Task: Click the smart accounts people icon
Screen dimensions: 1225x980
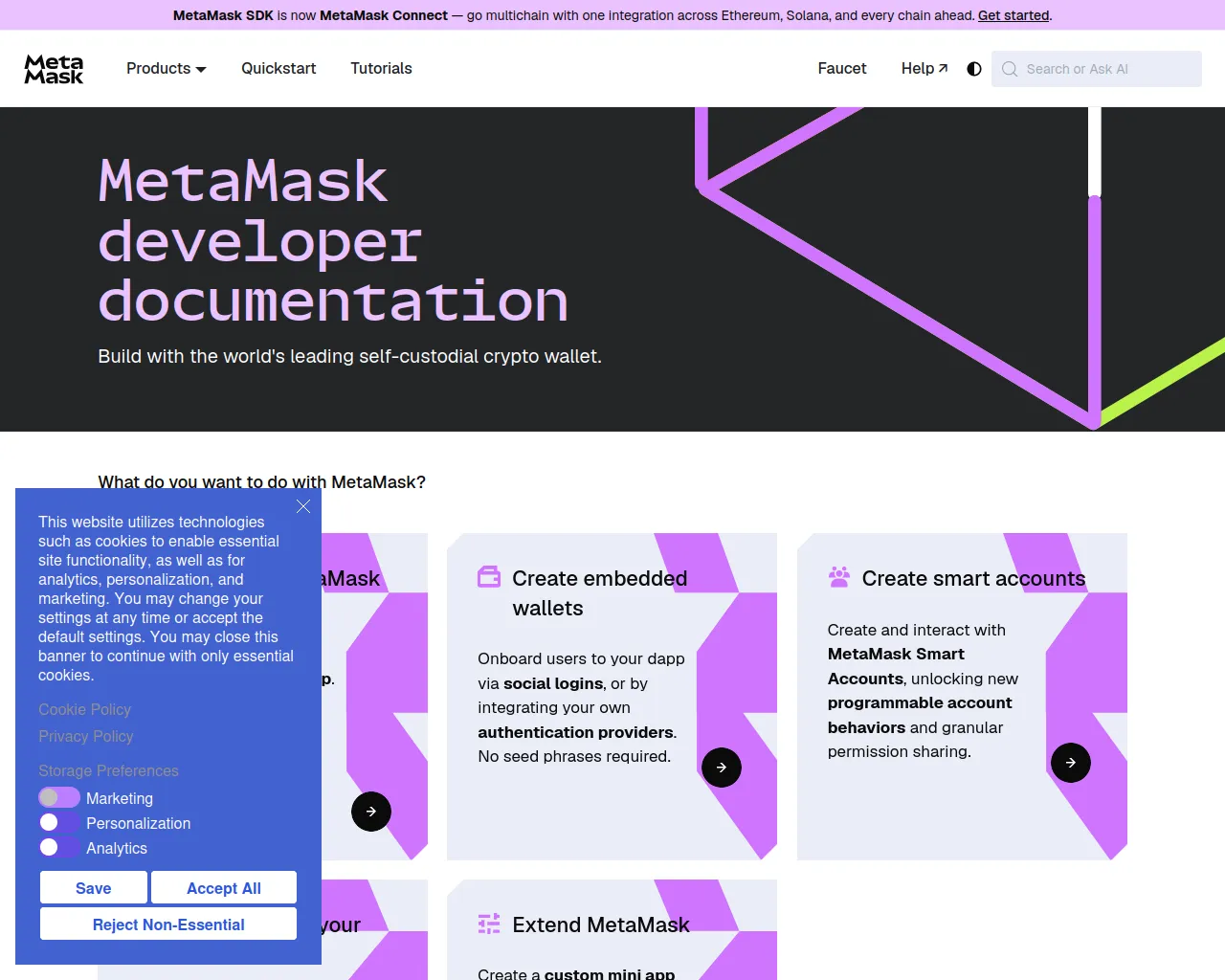Action: tap(839, 577)
